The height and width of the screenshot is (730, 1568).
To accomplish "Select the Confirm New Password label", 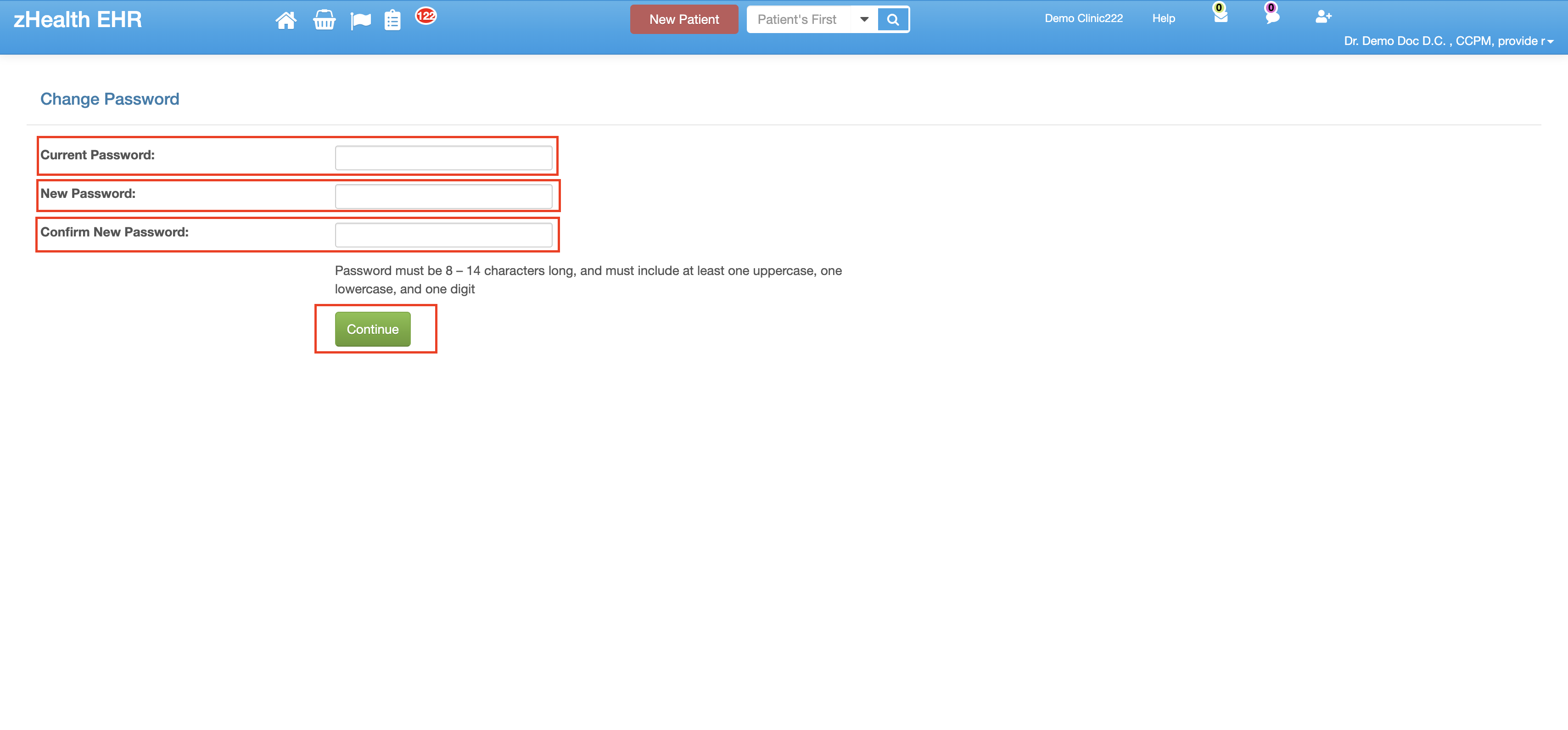I will coord(114,232).
